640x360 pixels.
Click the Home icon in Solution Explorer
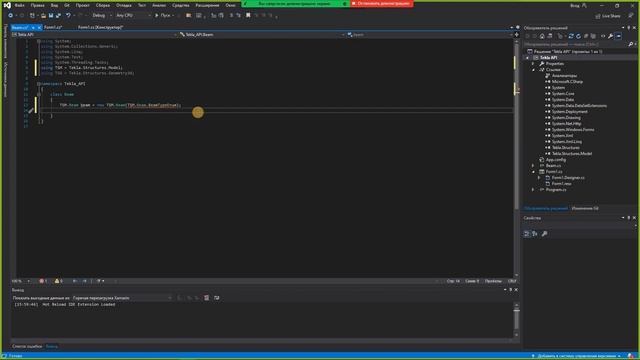coord(542,36)
